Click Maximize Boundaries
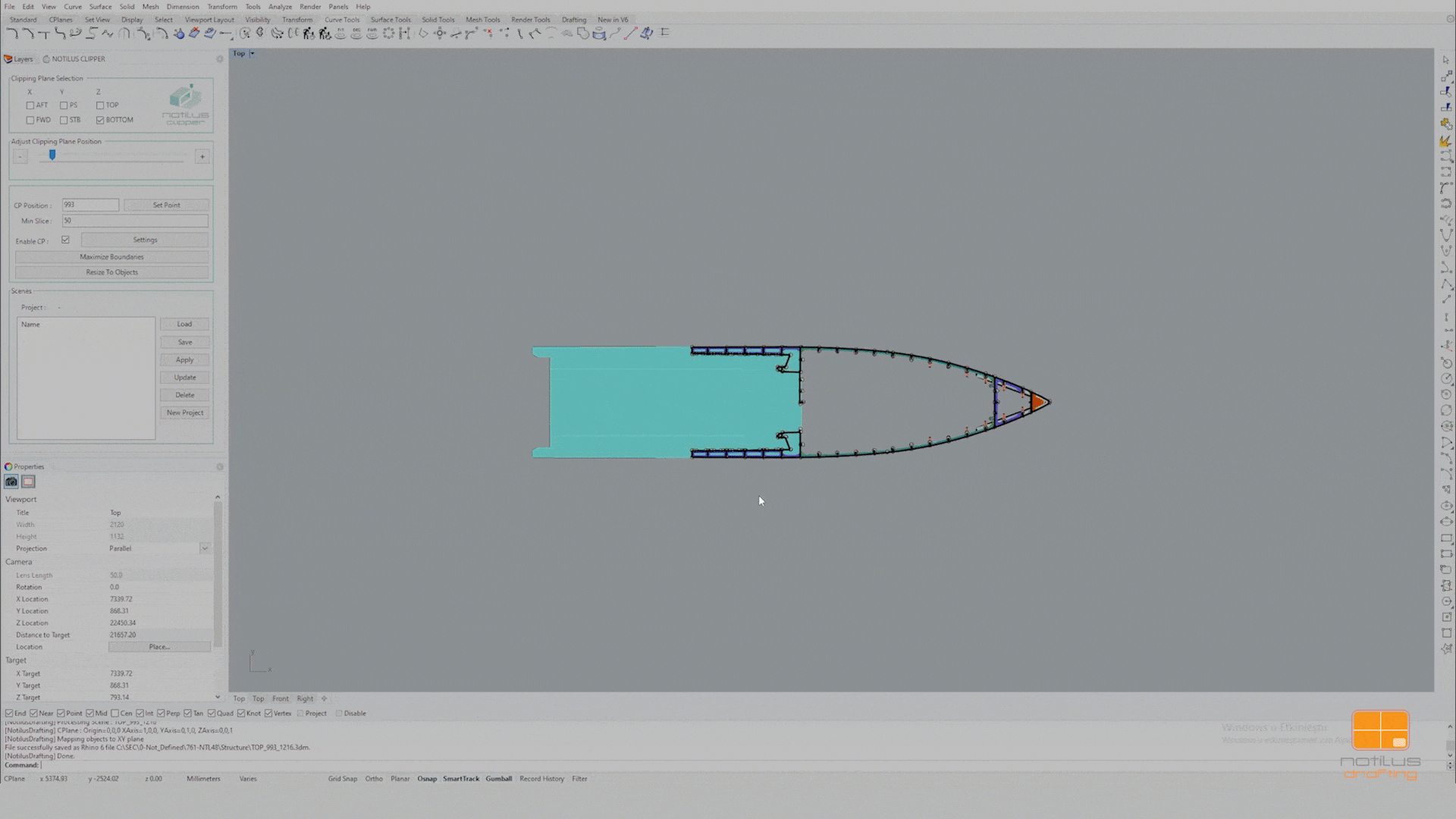Image resolution: width=1456 pixels, height=819 pixels. pos(111,257)
